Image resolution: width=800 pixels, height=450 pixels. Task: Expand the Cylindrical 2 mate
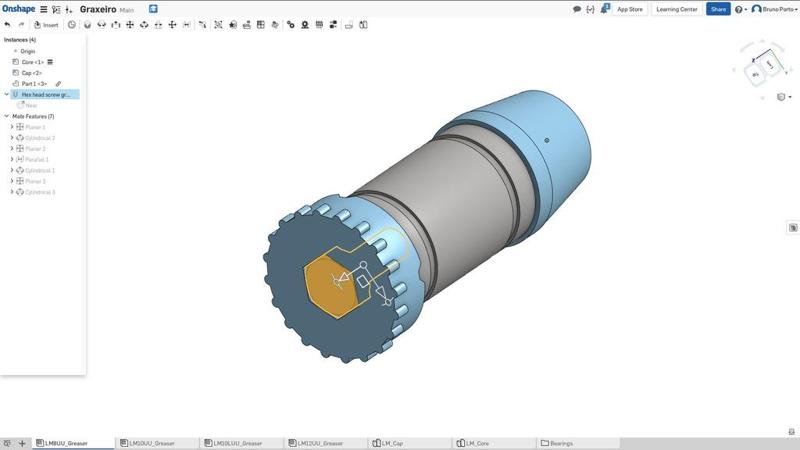[x=12, y=138]
